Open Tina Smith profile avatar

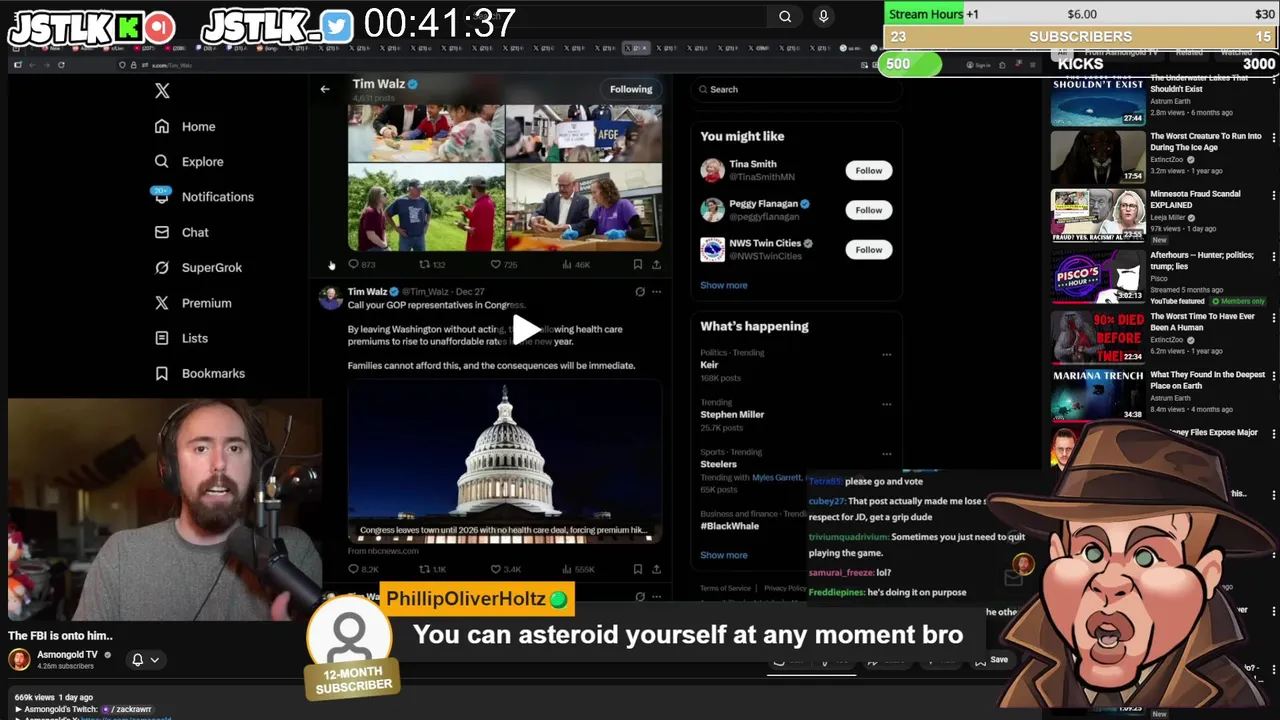[712, 170]
